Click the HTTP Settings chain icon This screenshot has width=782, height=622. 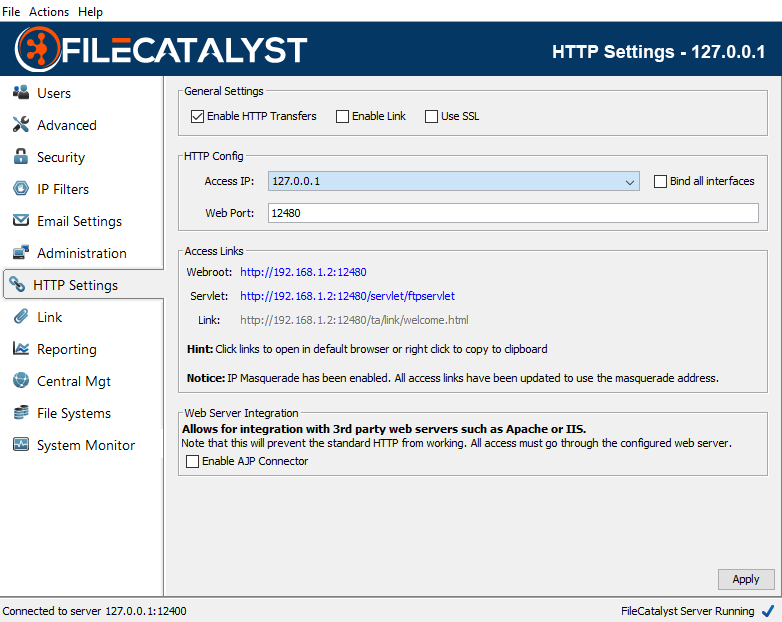17,284
